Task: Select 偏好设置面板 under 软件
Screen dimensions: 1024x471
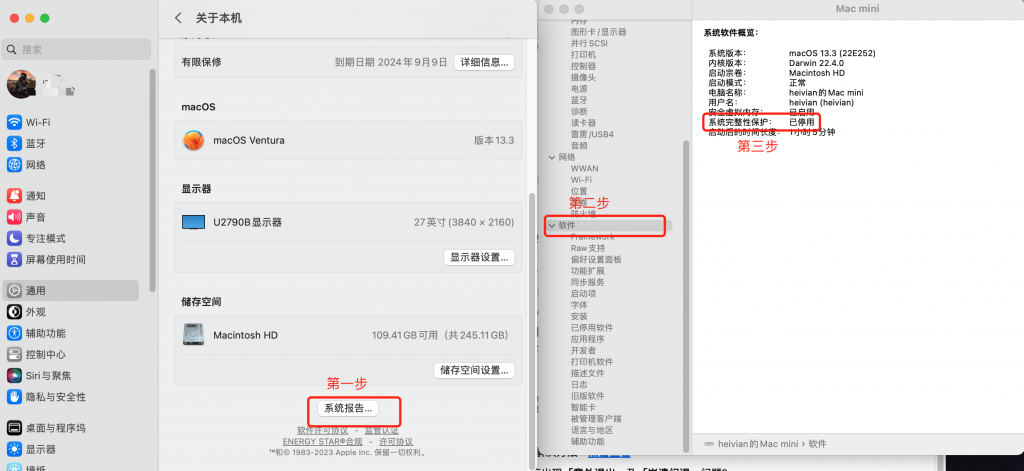Action: [x=596, y=259]
